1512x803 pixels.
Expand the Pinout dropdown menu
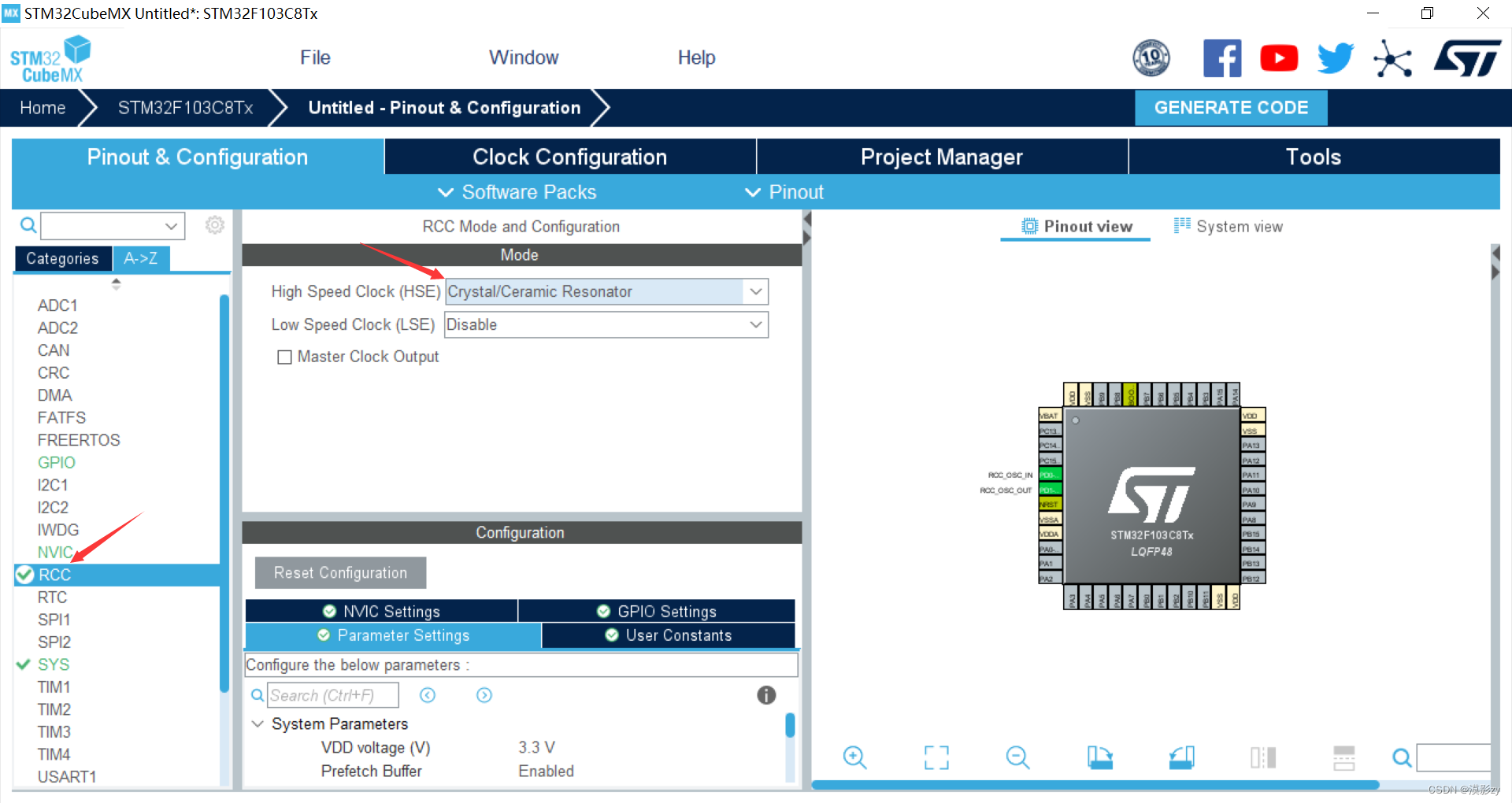click(x=784, y=192)
